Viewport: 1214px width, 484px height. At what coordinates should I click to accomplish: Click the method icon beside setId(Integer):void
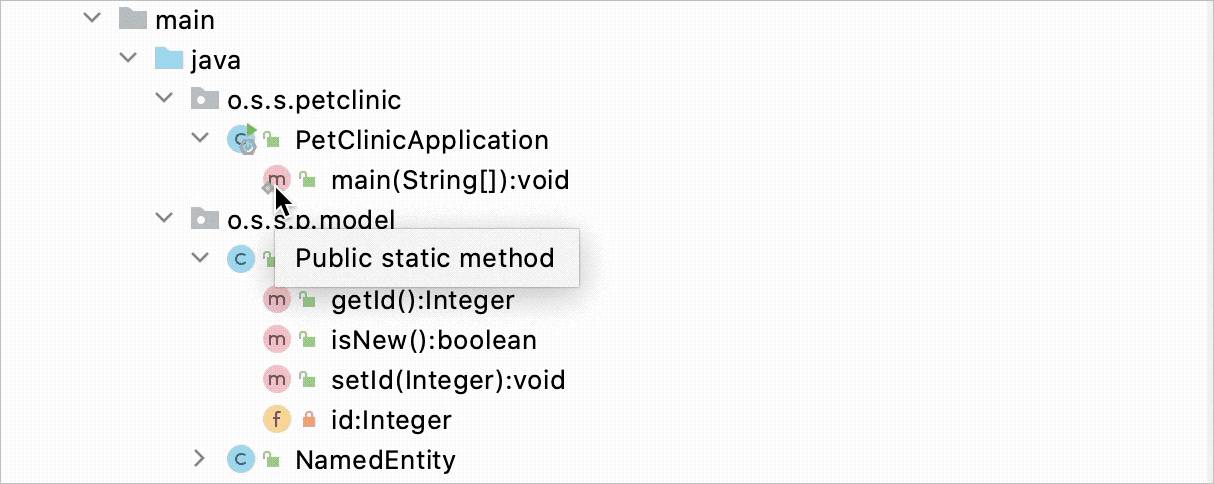[x=276, y=380]
